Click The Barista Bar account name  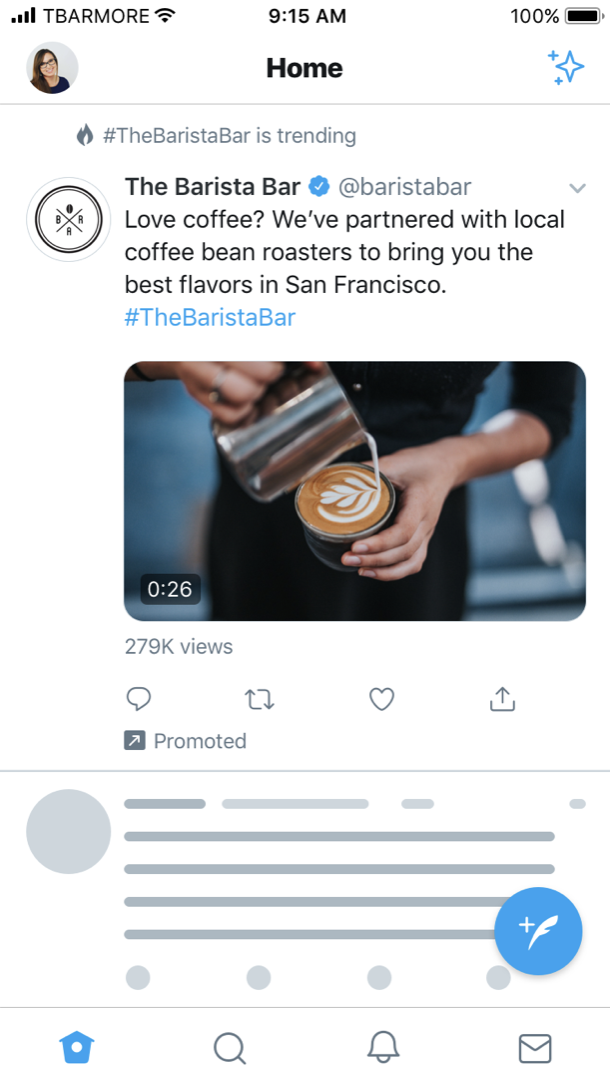(x=212, y=187)
